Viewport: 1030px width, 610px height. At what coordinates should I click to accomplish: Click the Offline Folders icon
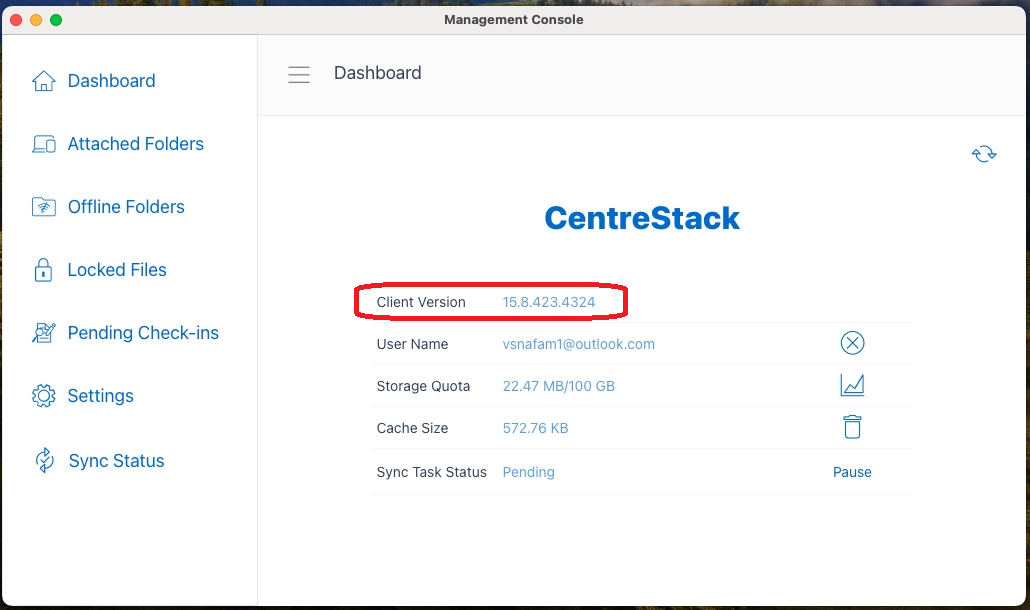[x=44, y=207]
